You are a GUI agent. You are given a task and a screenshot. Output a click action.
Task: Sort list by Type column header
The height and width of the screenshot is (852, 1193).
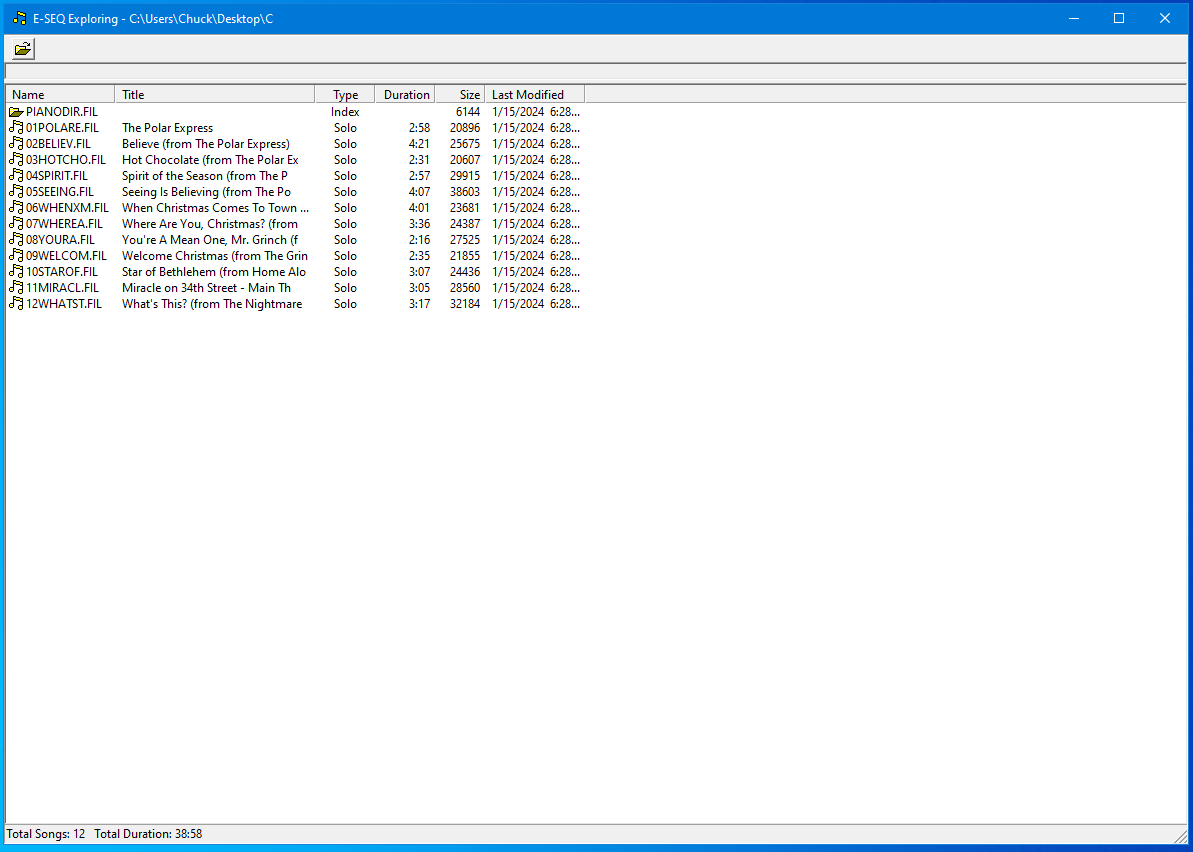pos(345,94)
